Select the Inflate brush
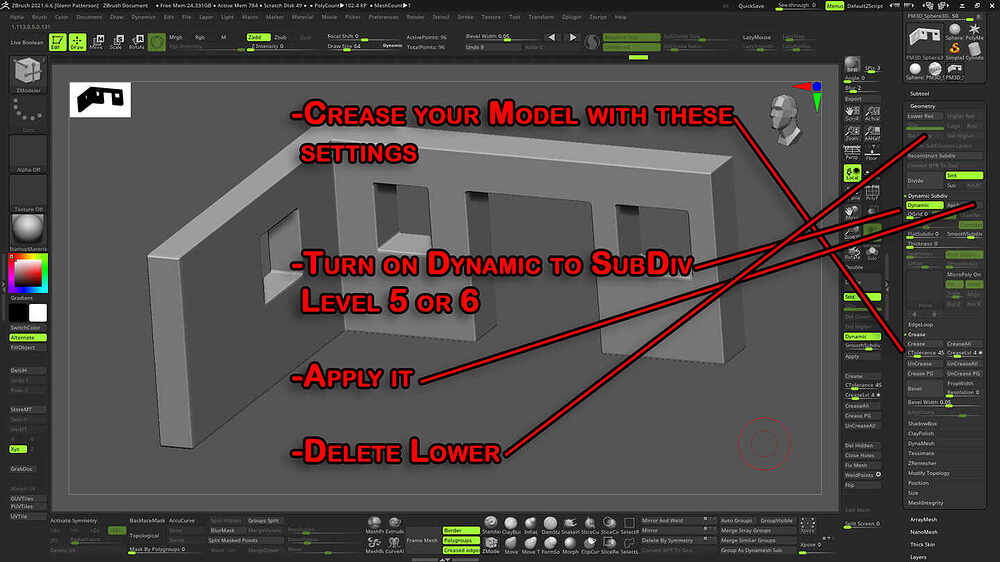The width and height of the screenshot is (1000, 562). [x=531, y=524]
